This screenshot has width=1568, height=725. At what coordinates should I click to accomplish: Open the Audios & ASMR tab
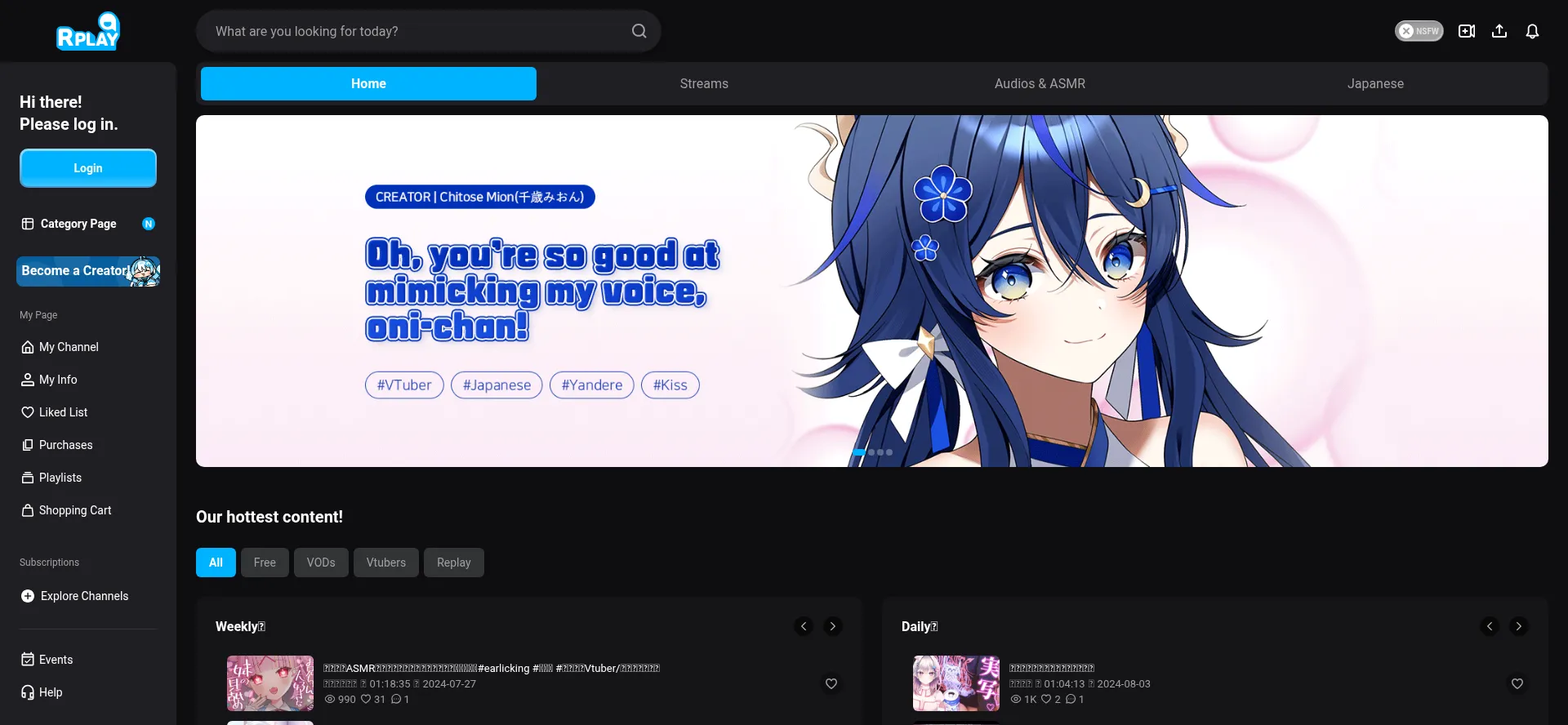point(1040,83)
